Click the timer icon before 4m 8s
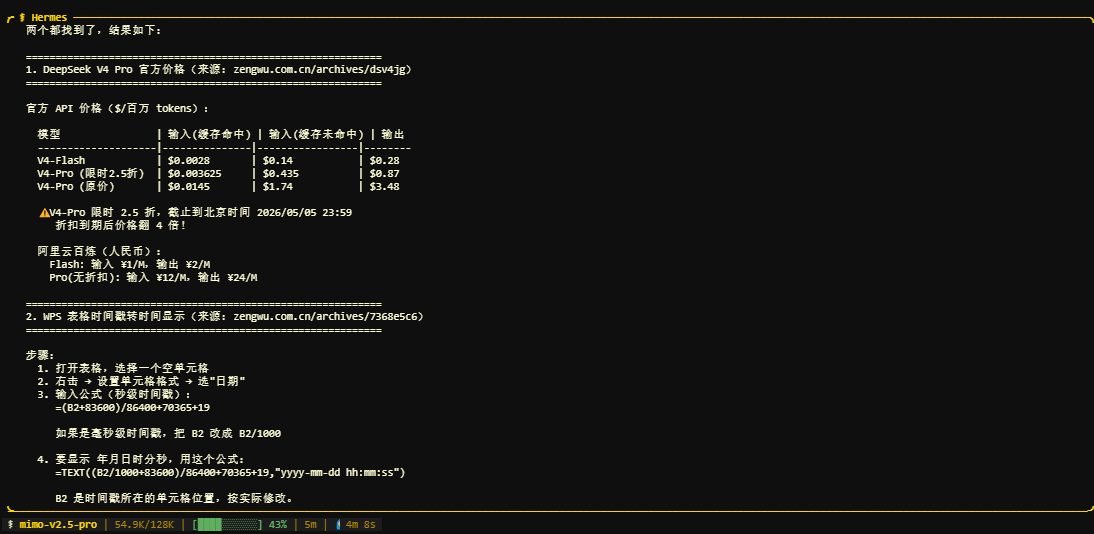The width and height of the screenshot is (1094, 534). point(338,524)
